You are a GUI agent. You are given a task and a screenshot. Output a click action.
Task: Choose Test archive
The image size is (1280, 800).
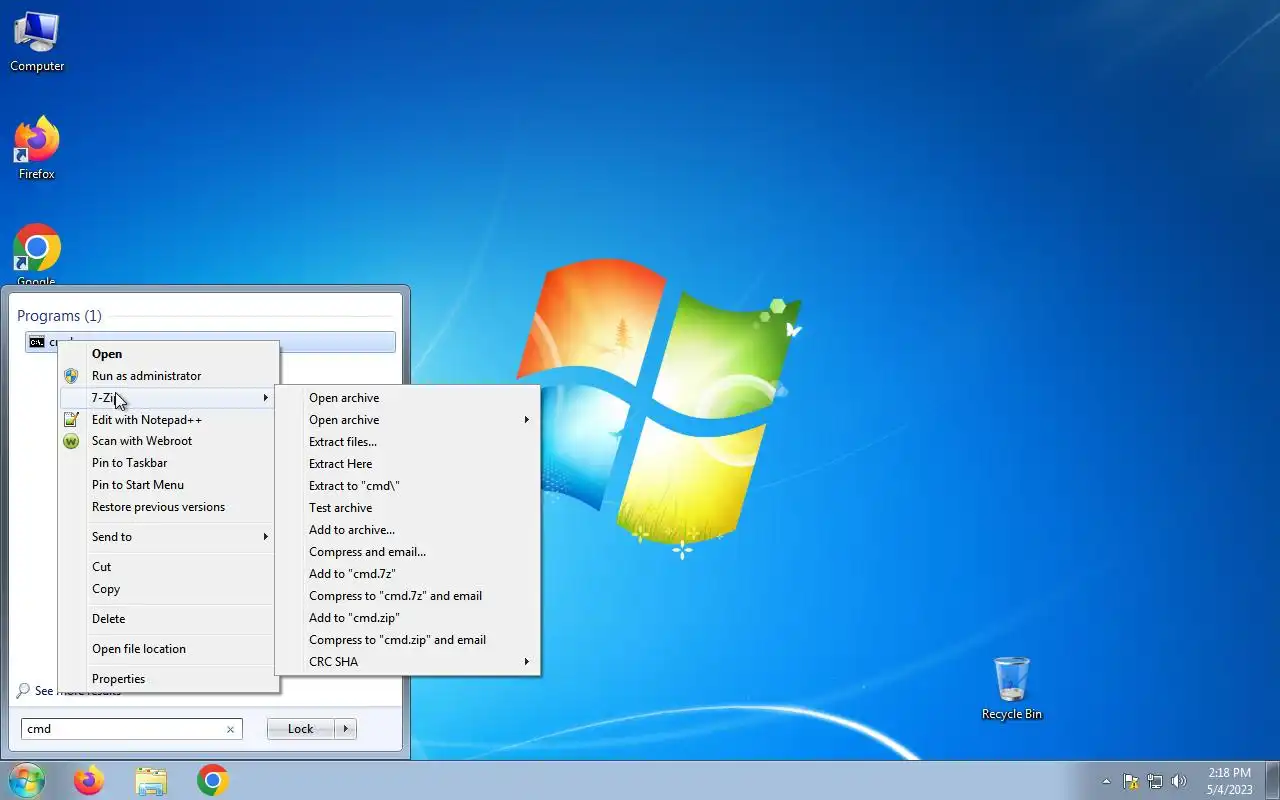pos(407,508)
